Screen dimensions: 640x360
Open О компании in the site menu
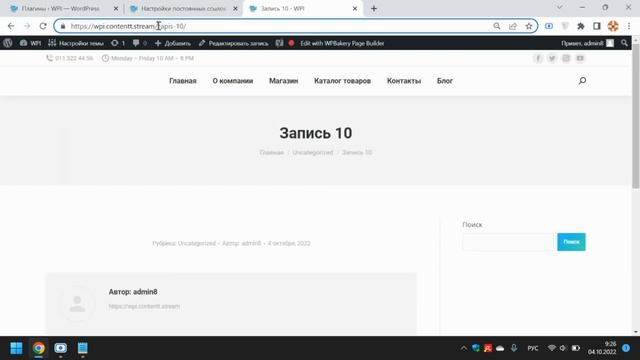[233, 81]
